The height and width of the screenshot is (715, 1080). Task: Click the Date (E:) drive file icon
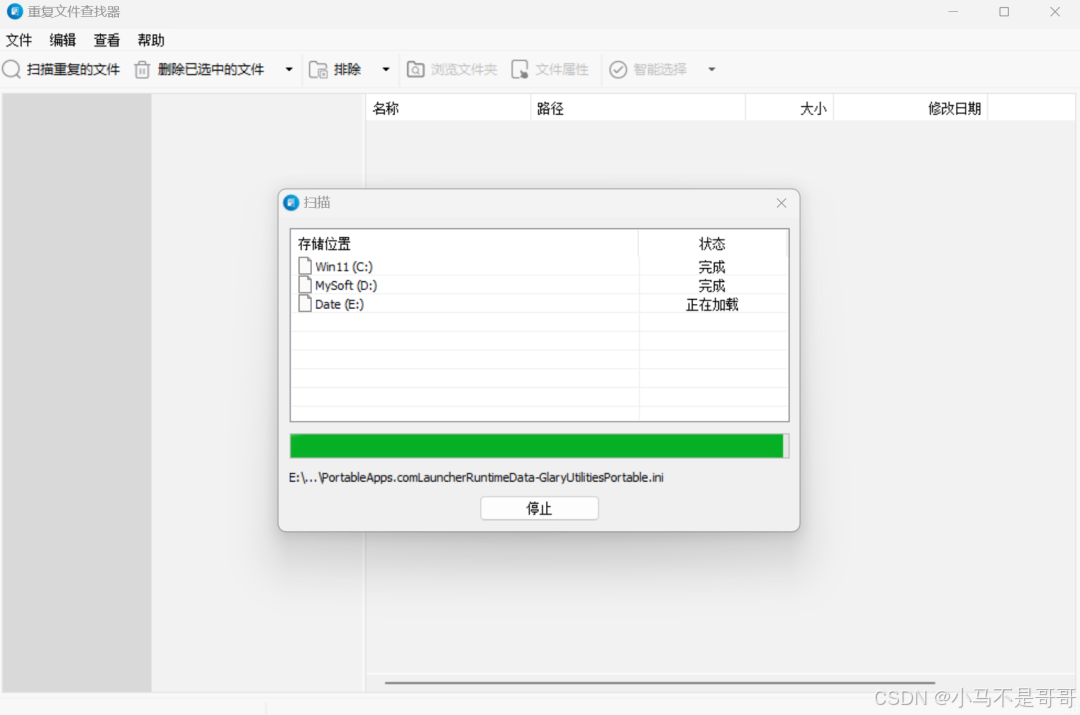point(304,304)
